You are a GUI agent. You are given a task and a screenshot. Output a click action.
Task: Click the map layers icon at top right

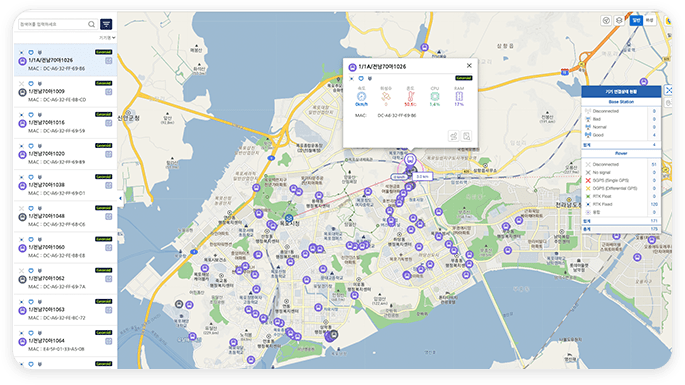click(x=619, y=21)
